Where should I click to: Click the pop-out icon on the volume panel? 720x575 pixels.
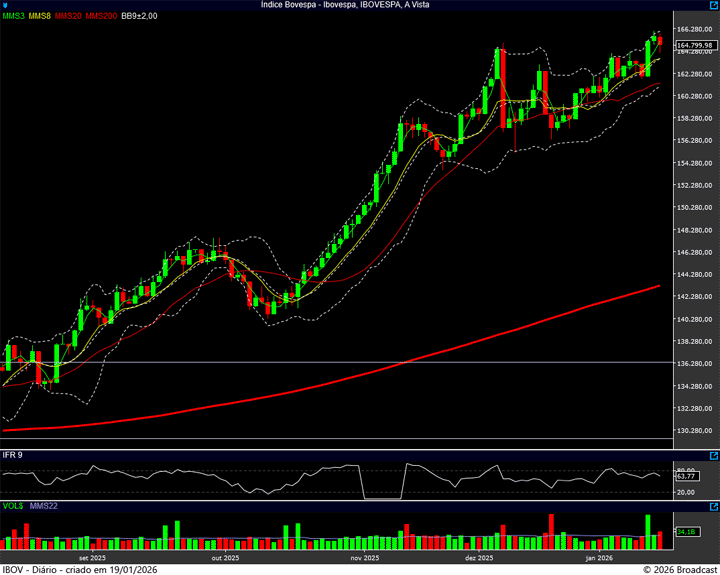click(x=713, y=507)
